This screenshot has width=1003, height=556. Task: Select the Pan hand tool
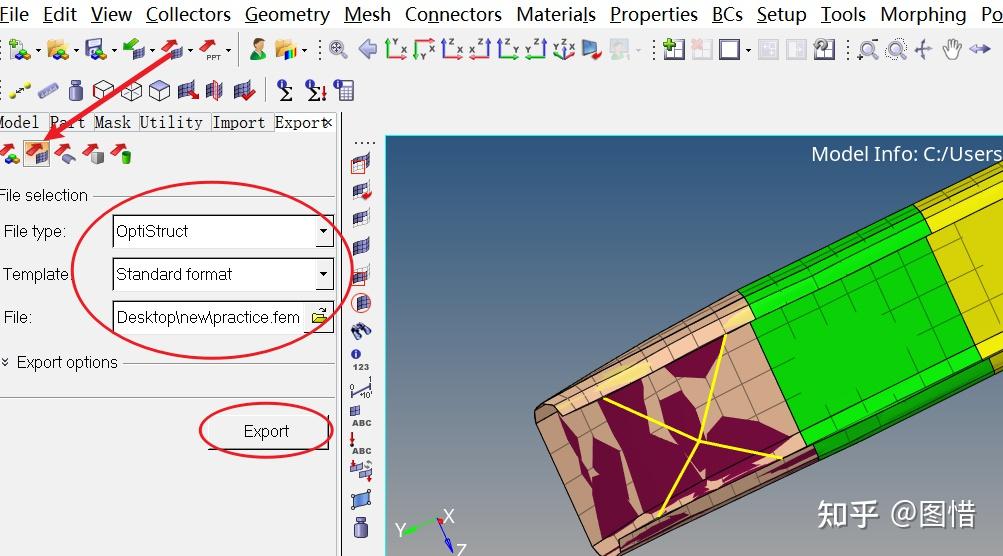(x=952, y=49)
